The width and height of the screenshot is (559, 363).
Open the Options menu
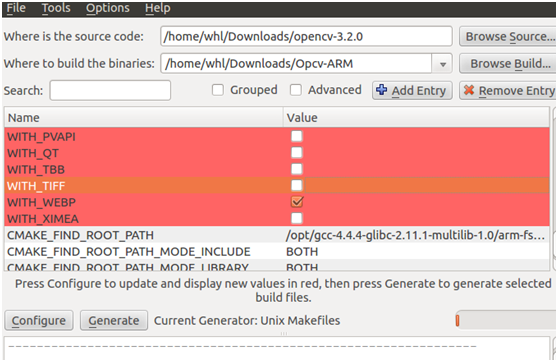click(x=108, y=8)
